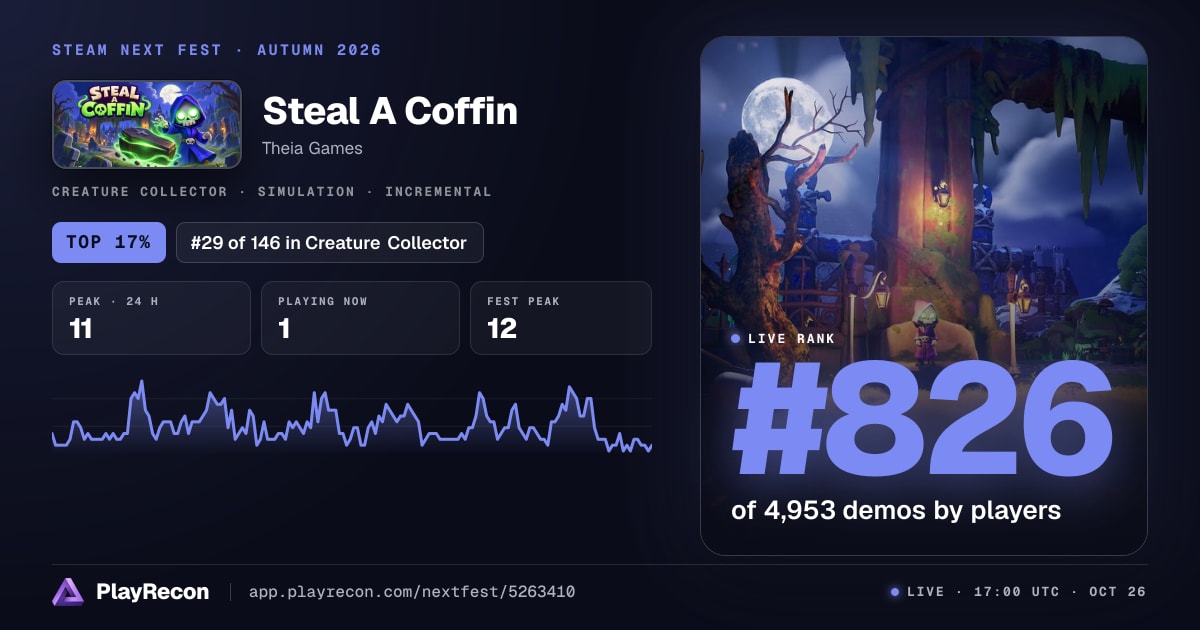Click the game screenshot with the moon
Image resolution: width=1200 pixels, height=630 pixels.
924,295
